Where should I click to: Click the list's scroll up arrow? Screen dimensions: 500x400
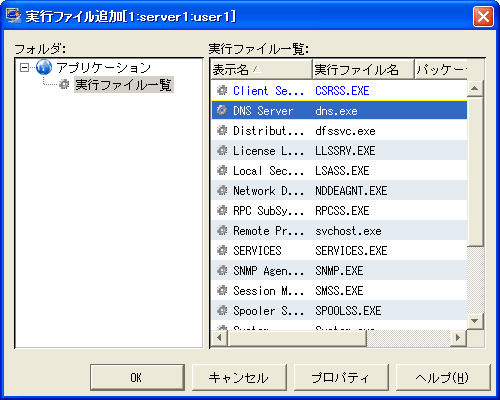tap(475, 88)
